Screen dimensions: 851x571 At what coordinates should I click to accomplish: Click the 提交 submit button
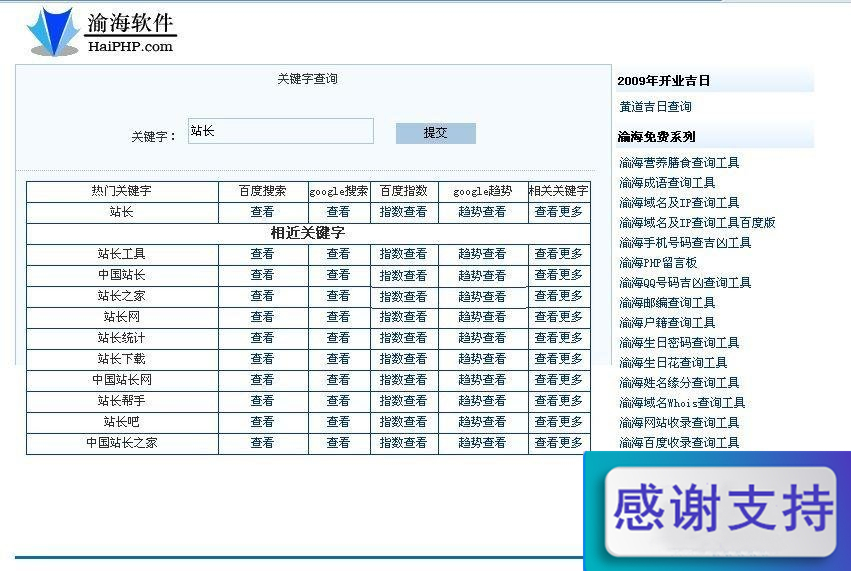pyautogui.click(x=435, y=133)
